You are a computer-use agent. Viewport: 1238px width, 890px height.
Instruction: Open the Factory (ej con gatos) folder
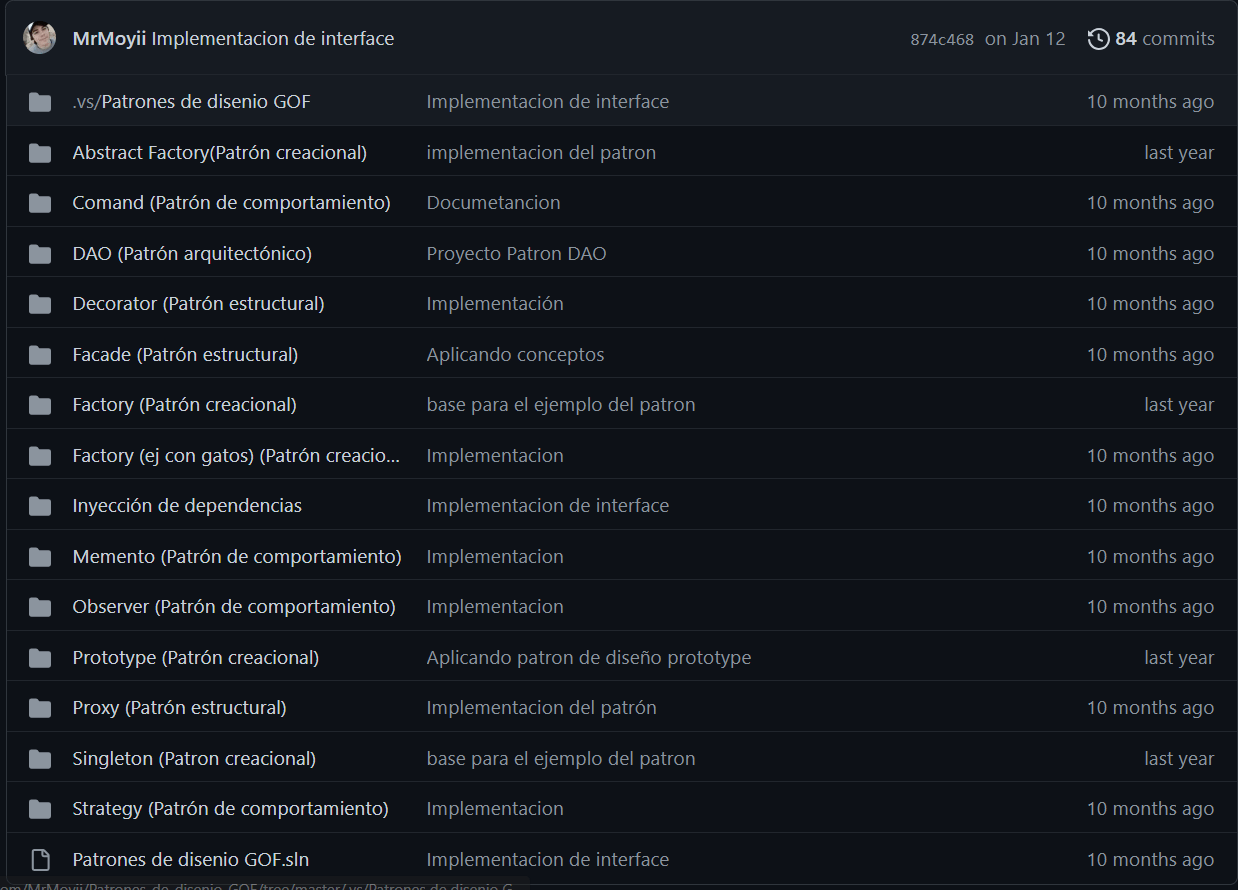[236, 456]
